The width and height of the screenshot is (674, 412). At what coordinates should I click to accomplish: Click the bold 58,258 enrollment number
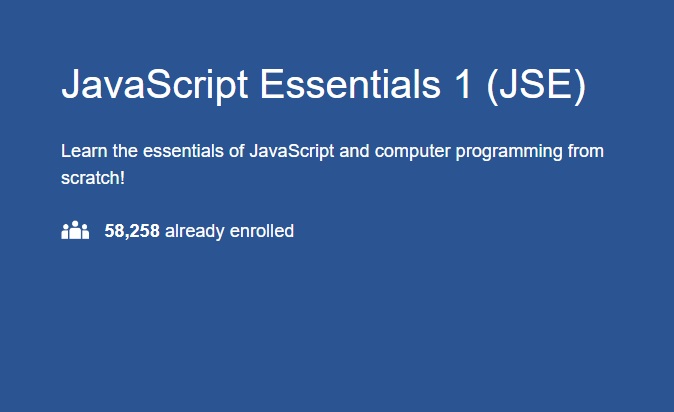[x=132, y=231]
